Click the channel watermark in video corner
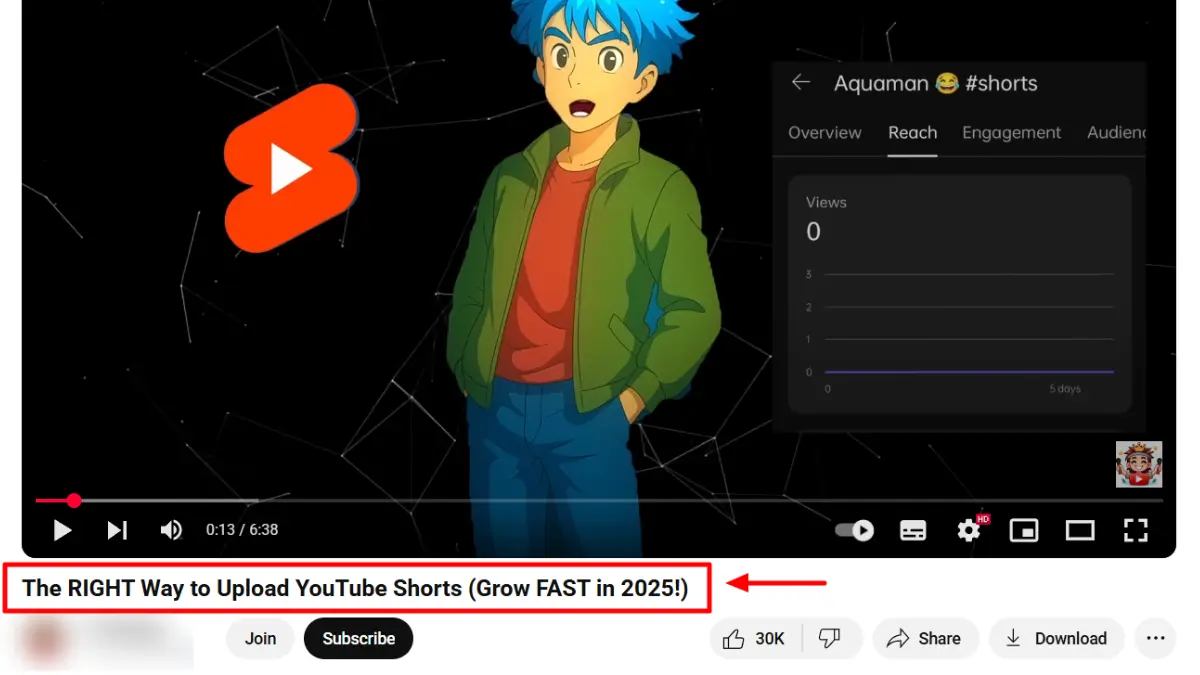Screen dimensions: 1200x675 [1139, 464]
